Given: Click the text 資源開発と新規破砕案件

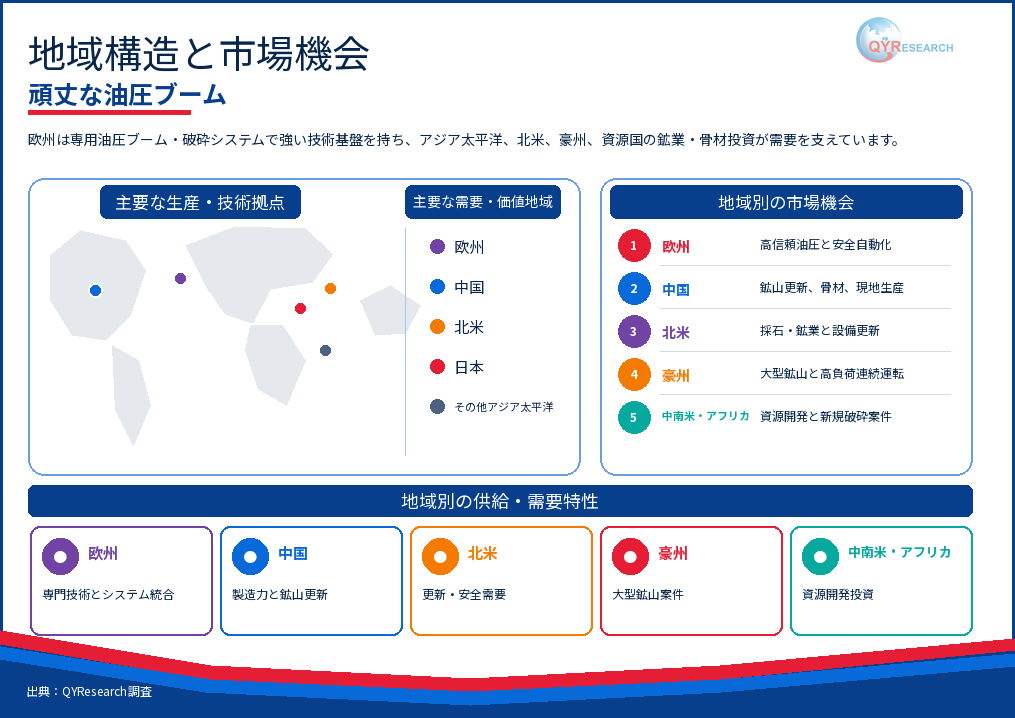Looking at the screenshot, I should 825,416.
